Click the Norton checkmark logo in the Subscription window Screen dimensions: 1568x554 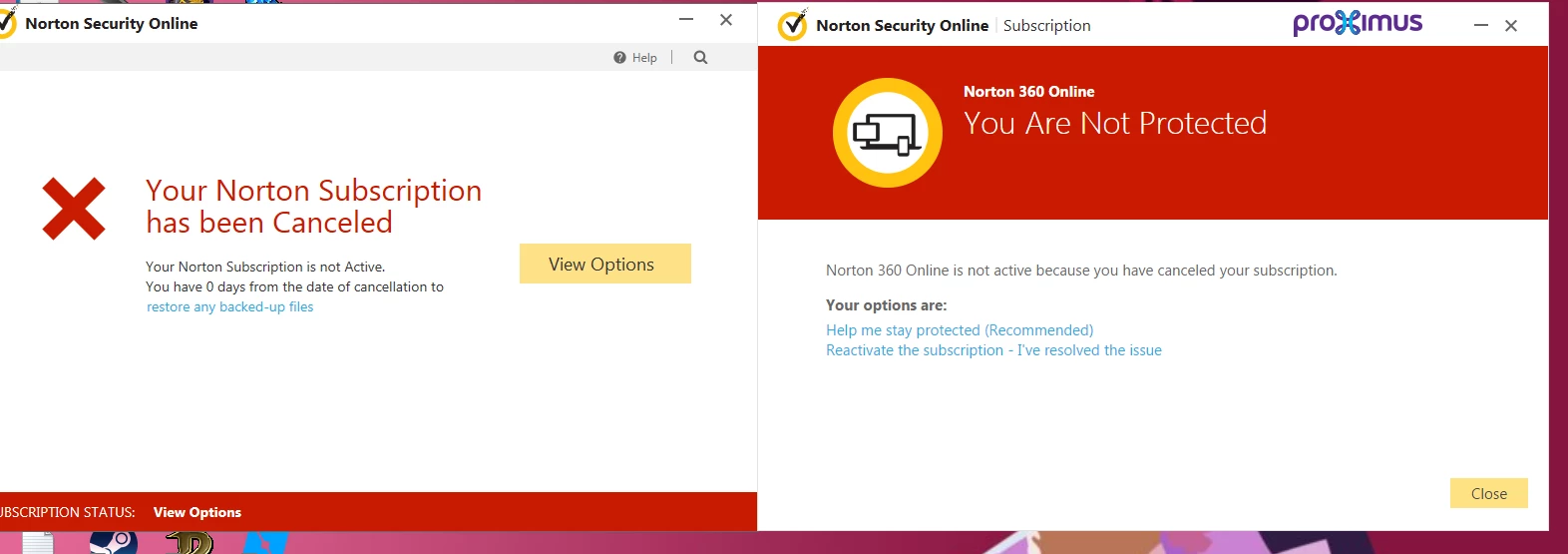[792, 25]
